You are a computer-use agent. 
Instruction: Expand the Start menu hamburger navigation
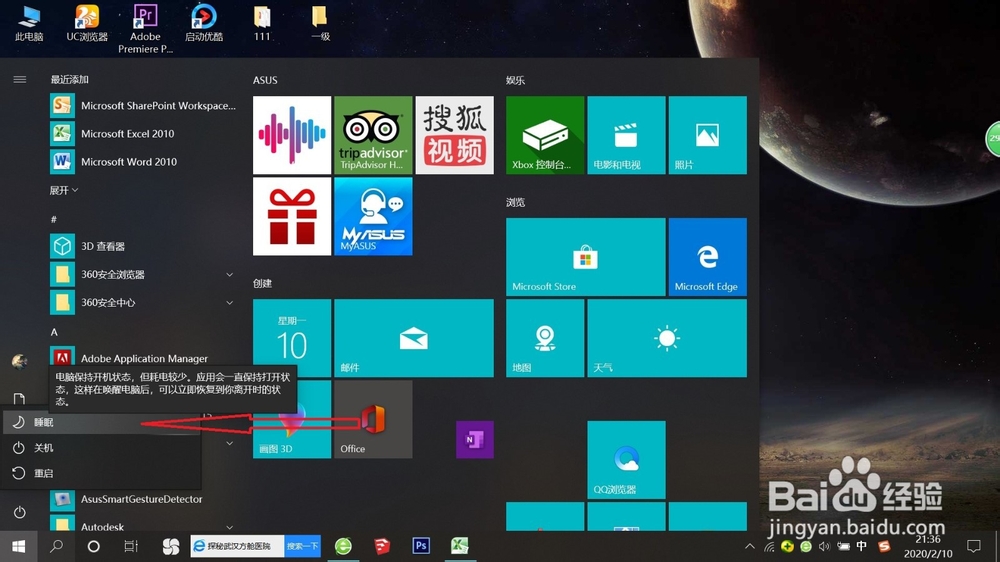click(20, 80)
